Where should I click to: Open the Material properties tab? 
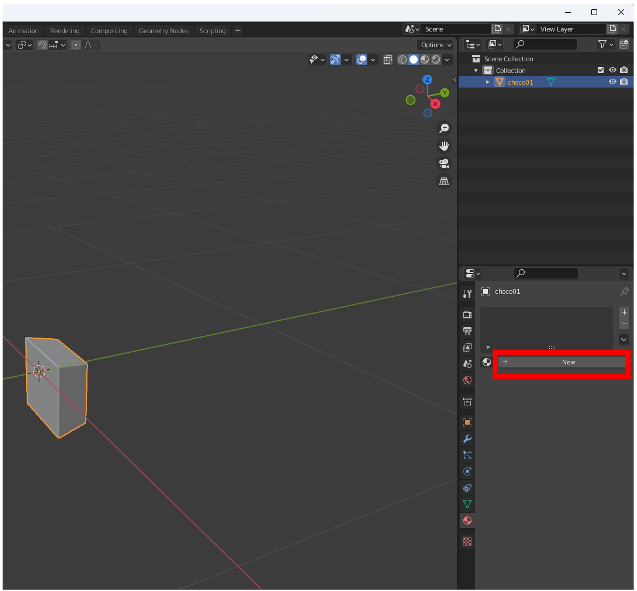tap(467, 521)
